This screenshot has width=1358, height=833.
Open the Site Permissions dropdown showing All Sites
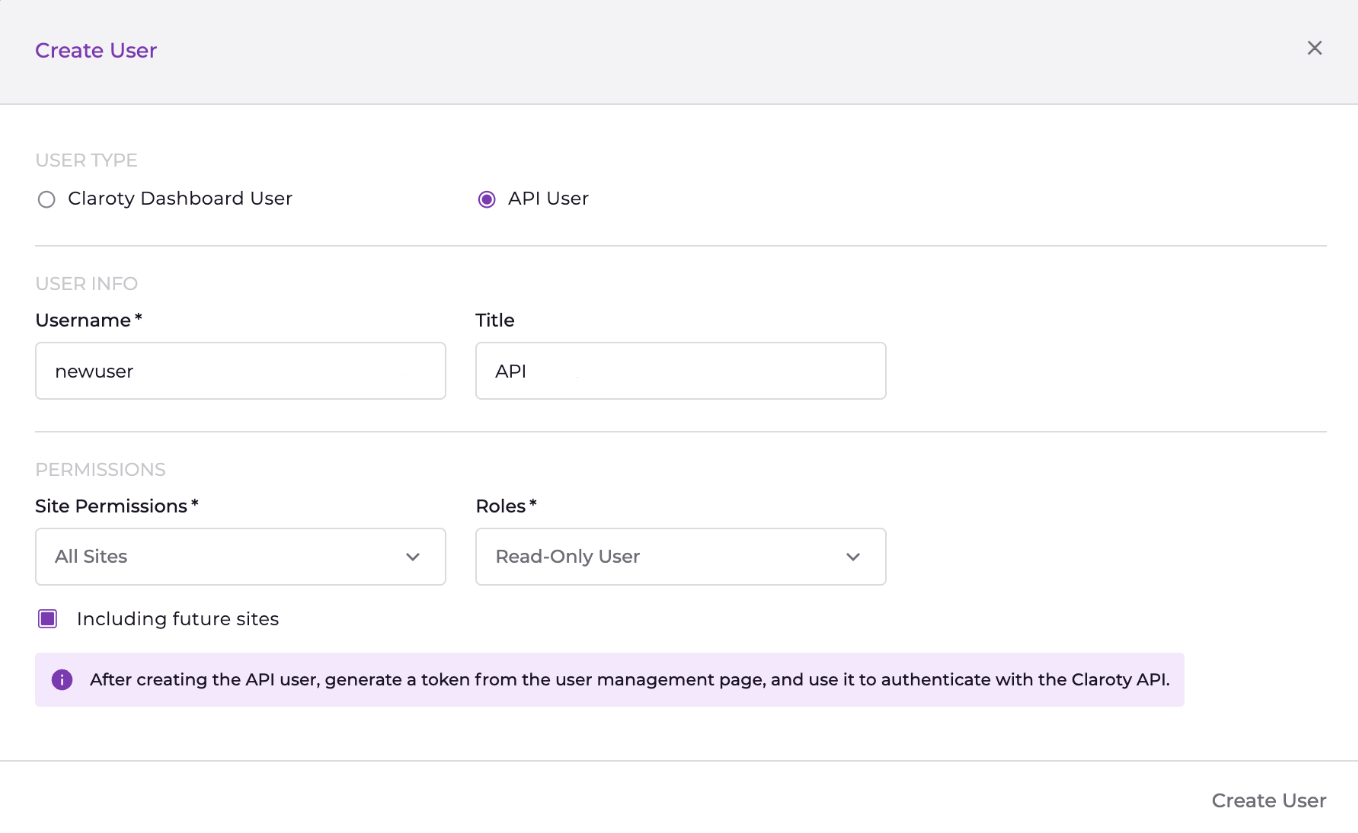pyautogui.click(x=240, y=557)
